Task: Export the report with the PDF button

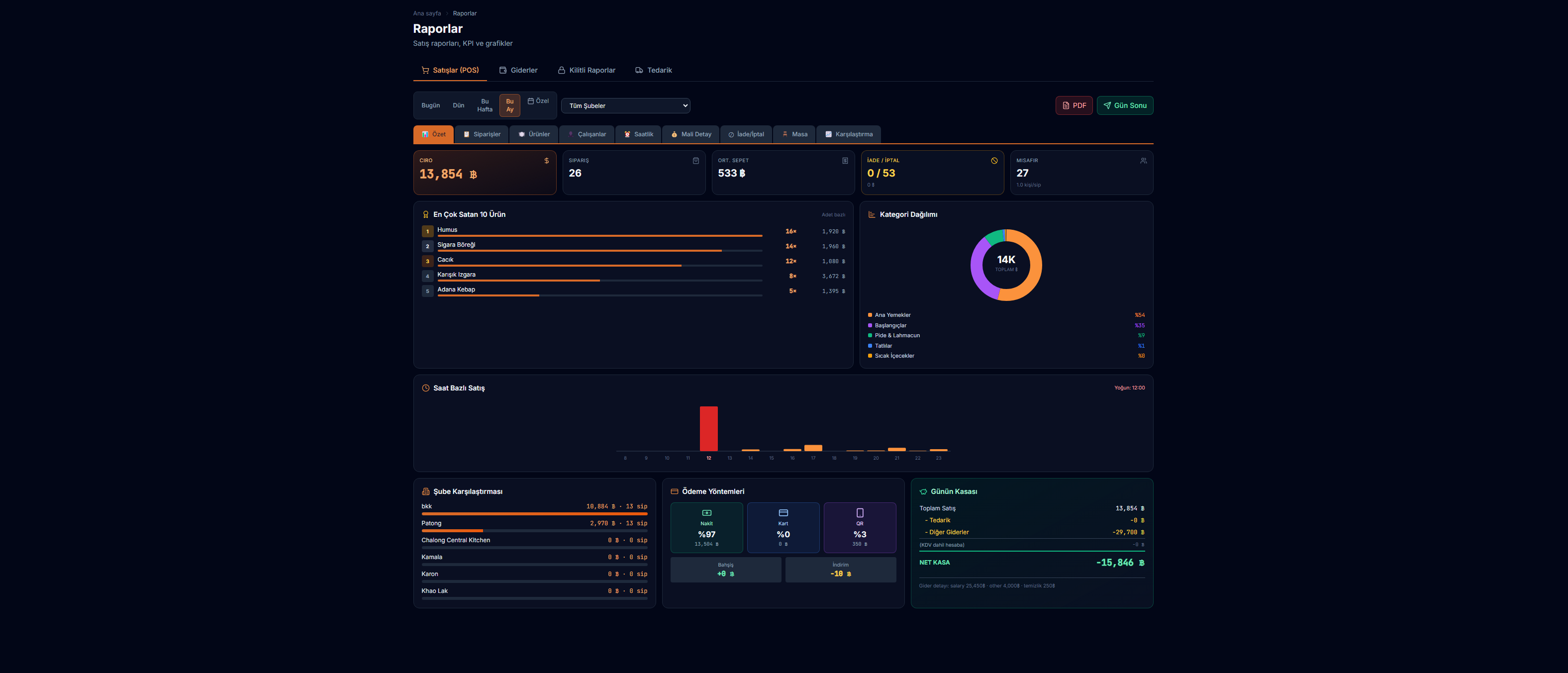Action: coord(1074,105)
